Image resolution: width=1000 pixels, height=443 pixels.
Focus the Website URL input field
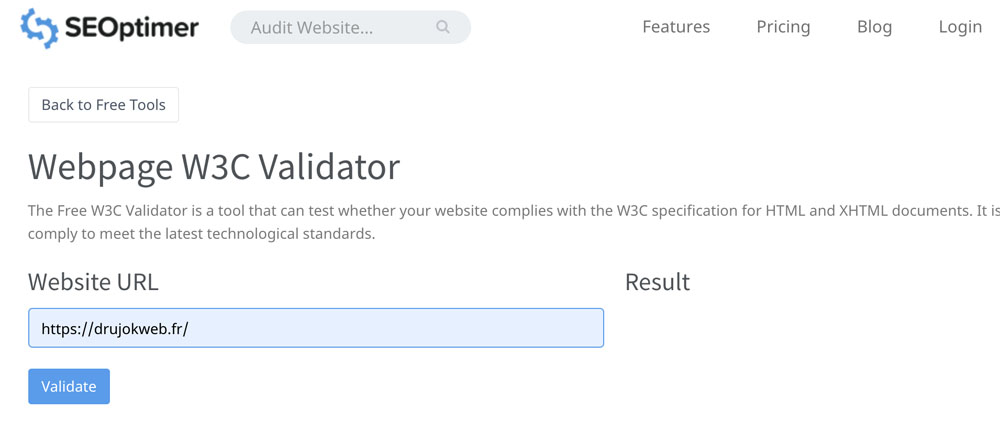[316, 328]
